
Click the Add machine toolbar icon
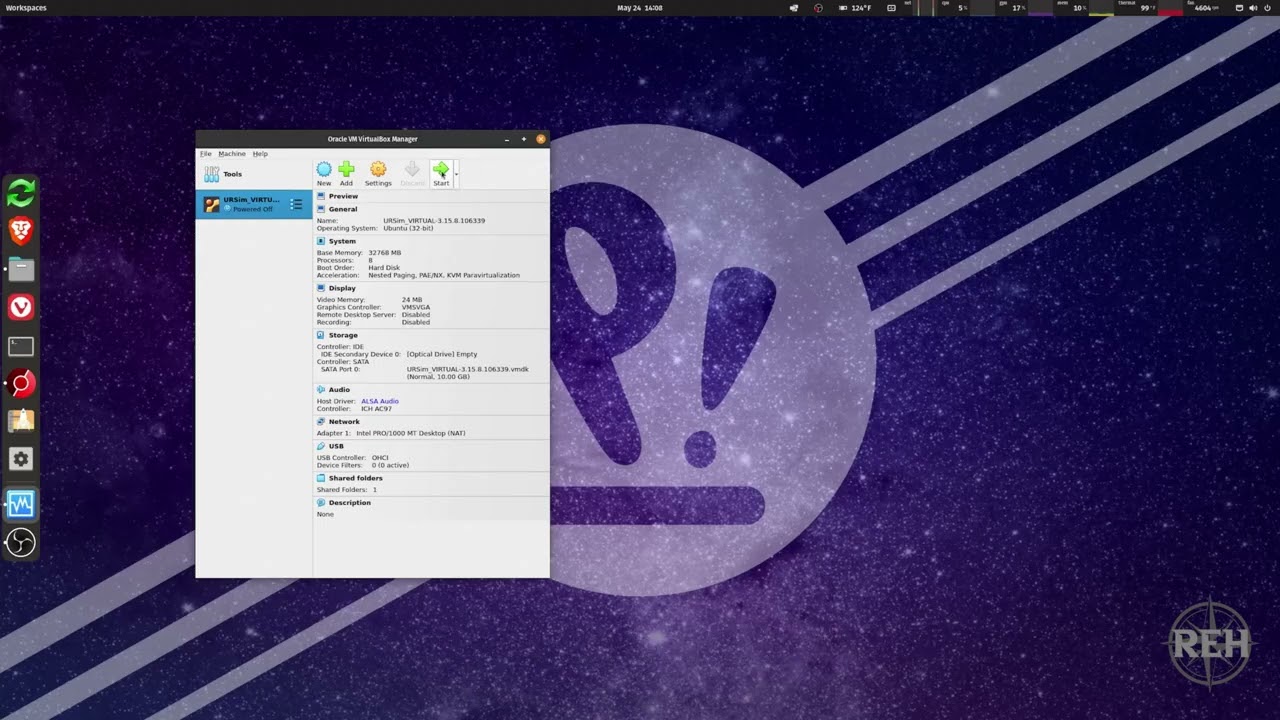[x=346, y=170]
